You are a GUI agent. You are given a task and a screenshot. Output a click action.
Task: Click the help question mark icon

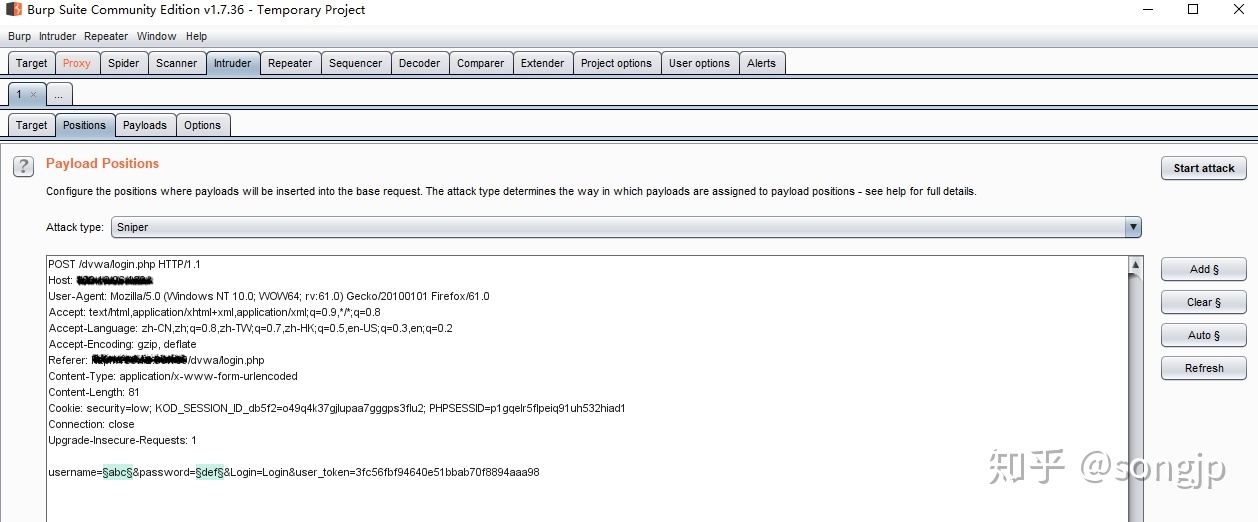pos(23,167)
